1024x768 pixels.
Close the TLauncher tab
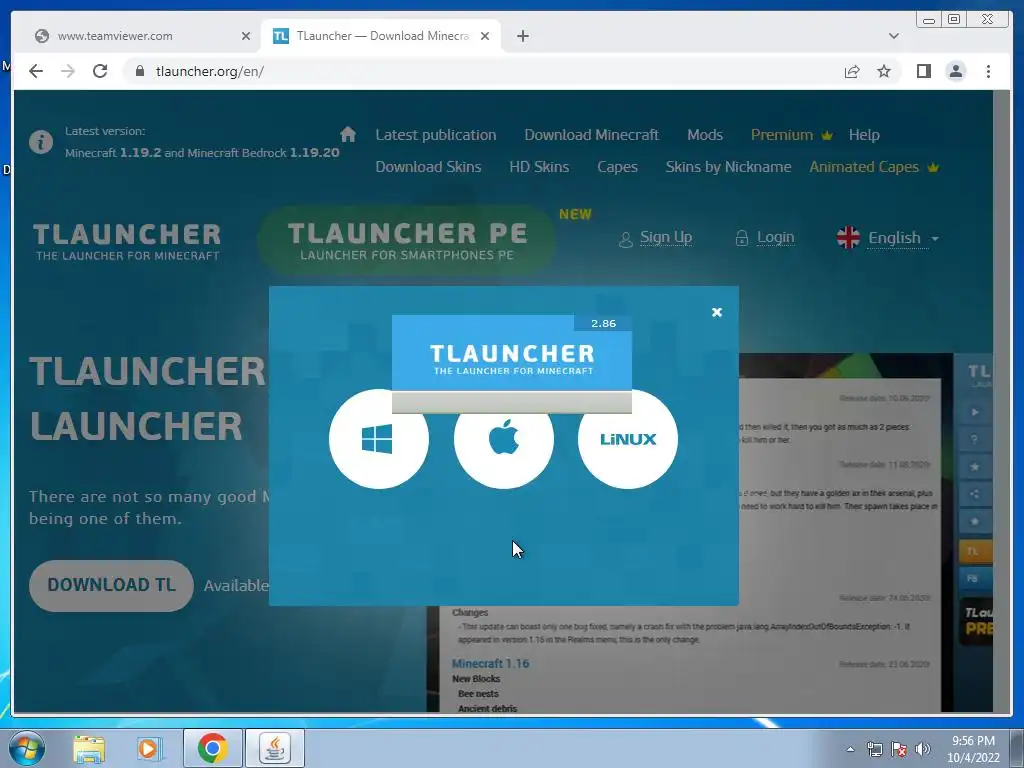pos(485,36)
